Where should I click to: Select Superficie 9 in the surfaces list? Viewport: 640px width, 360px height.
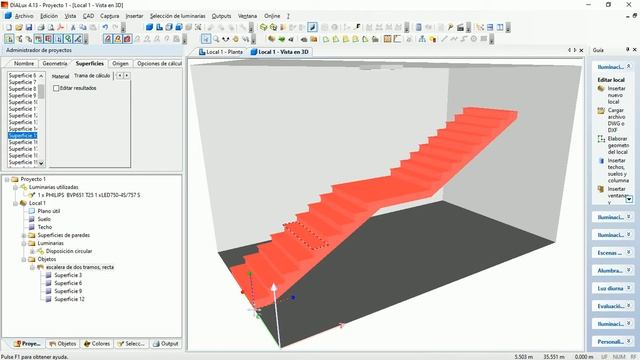(22, 96)
